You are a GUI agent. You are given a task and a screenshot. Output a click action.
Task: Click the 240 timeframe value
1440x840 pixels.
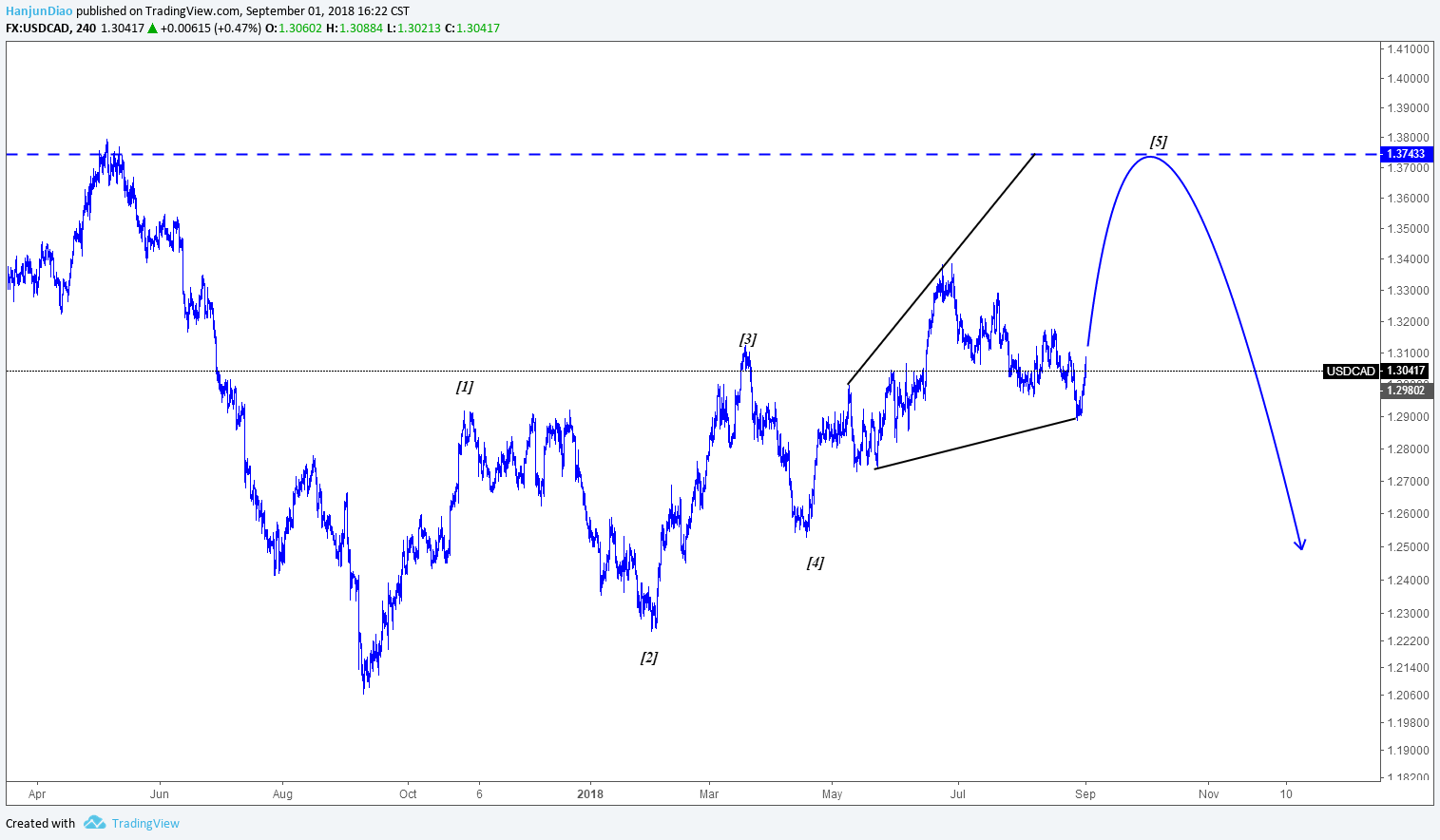[x=86, y=29]
